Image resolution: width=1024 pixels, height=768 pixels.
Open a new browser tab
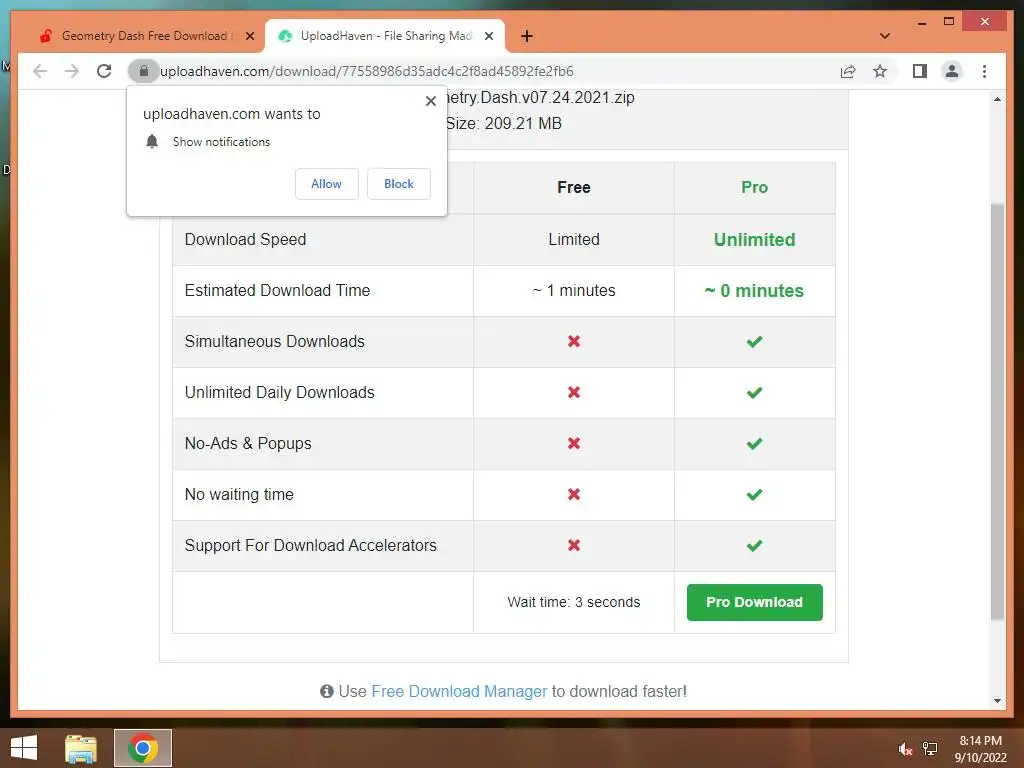(527, 36)
